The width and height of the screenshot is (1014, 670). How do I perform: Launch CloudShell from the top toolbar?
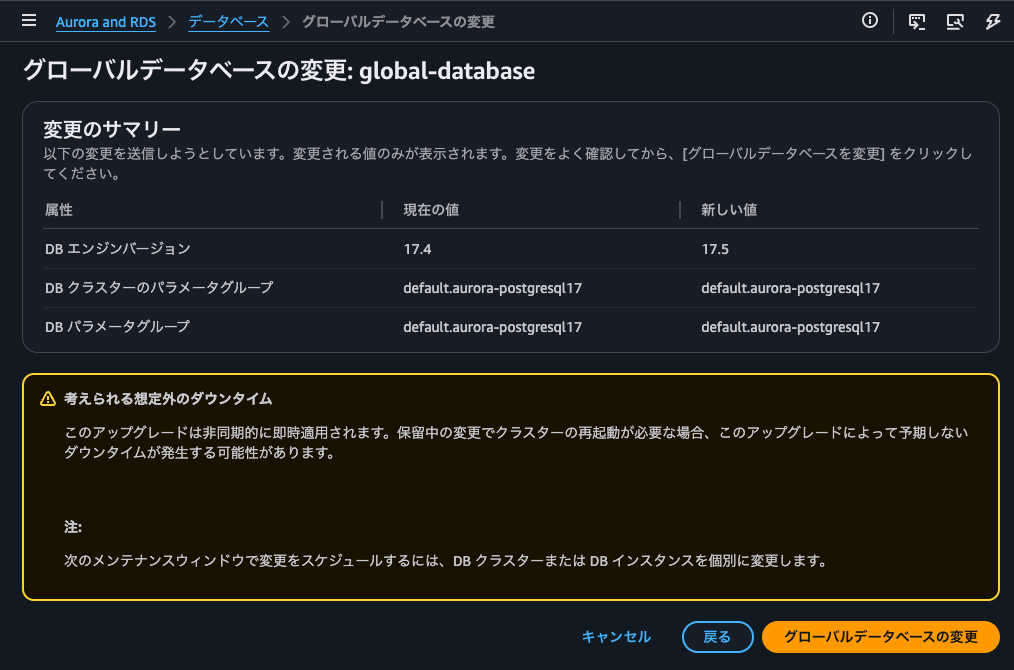coord(916,20)
